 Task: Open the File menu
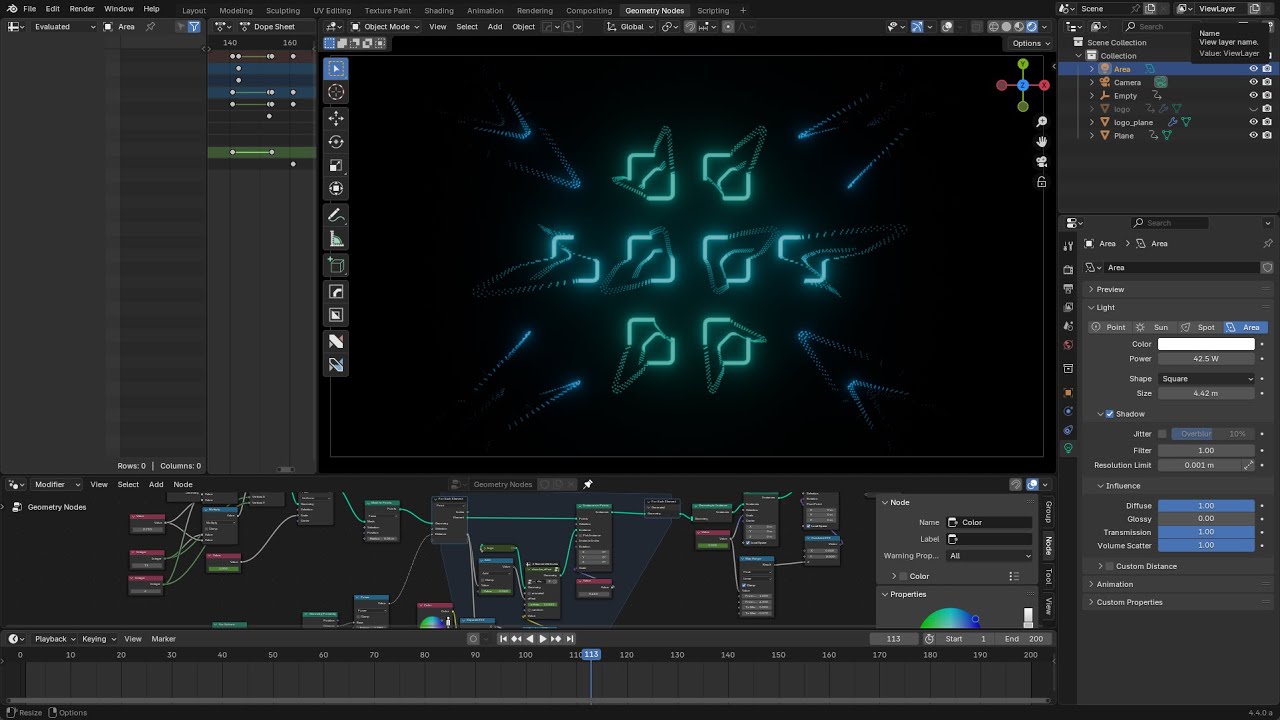(x=30, y=9)
